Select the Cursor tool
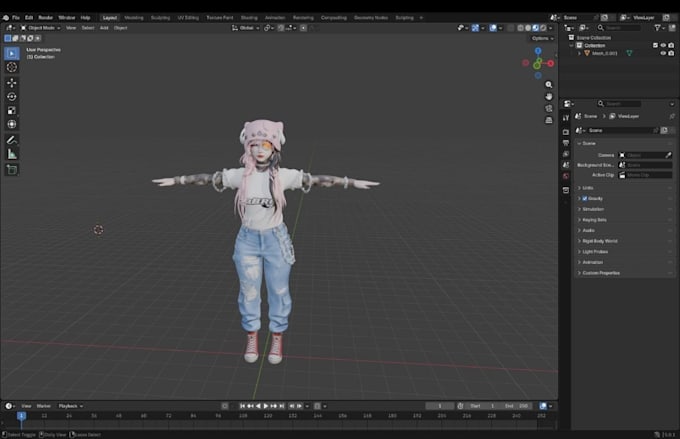Viewport: 680px width, 439px height. (x=12, y=67)
